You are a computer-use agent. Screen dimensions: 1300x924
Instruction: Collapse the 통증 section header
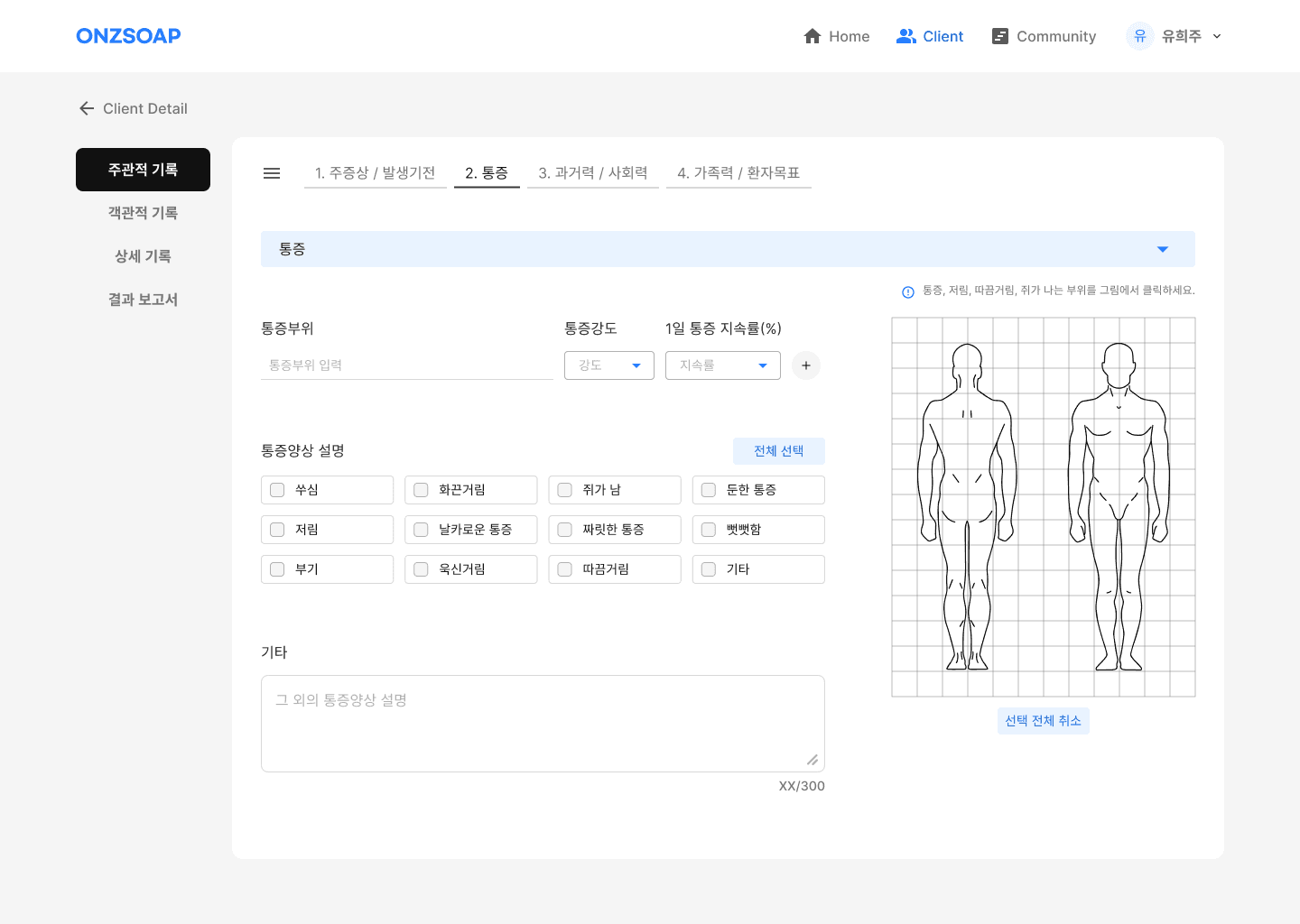coord(1162,249)
